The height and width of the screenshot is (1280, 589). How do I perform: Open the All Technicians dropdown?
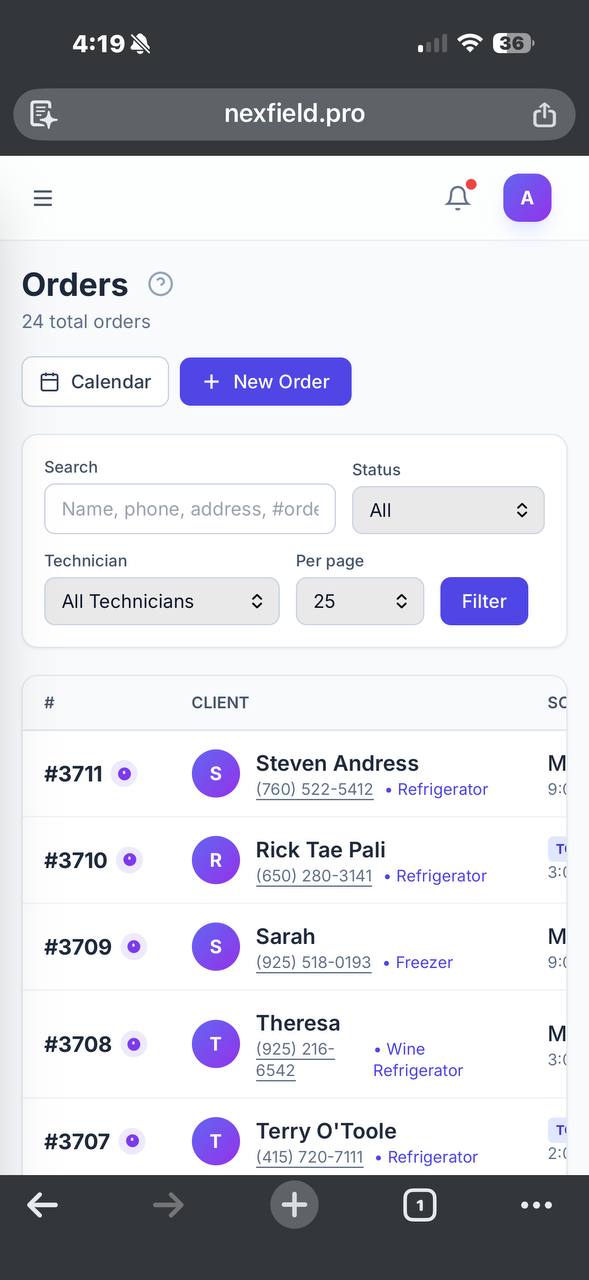tap(161, 601)
